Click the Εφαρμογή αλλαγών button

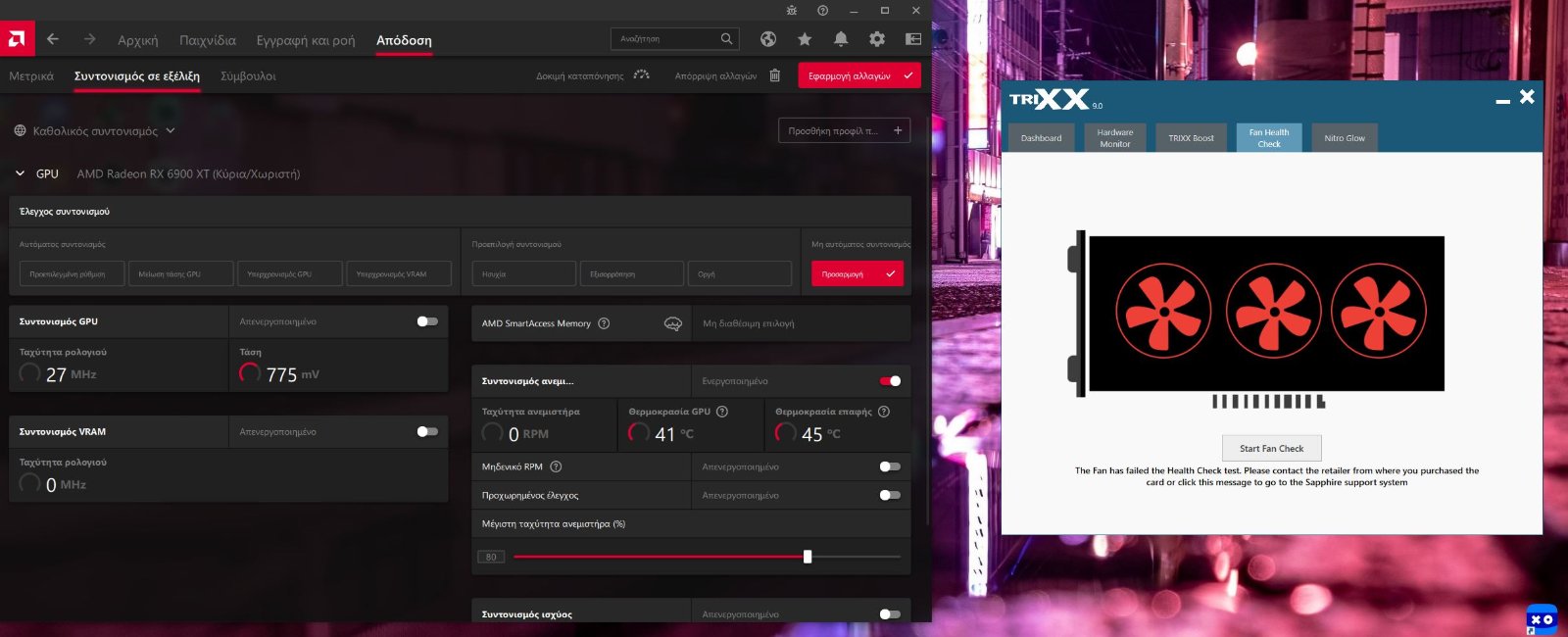coord(859,75)
